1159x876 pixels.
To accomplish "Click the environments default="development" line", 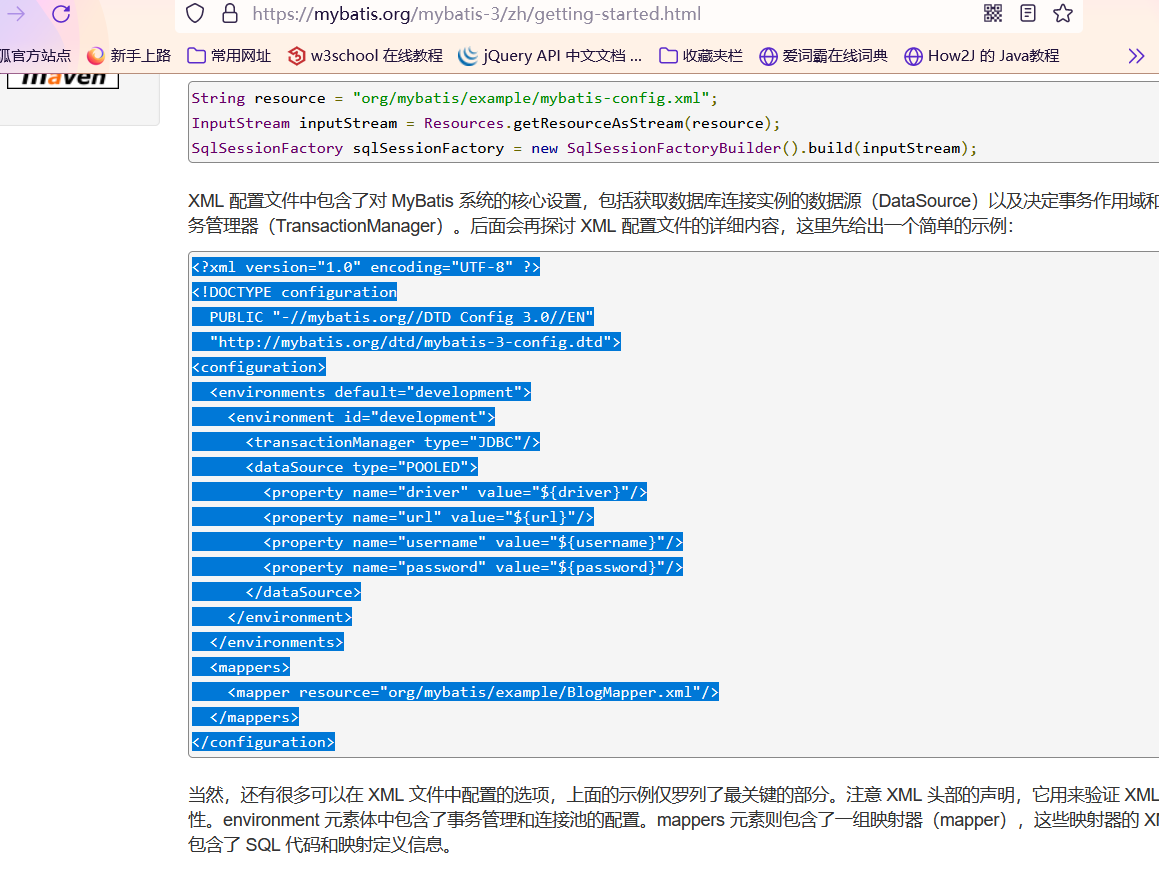I will 361,393.
